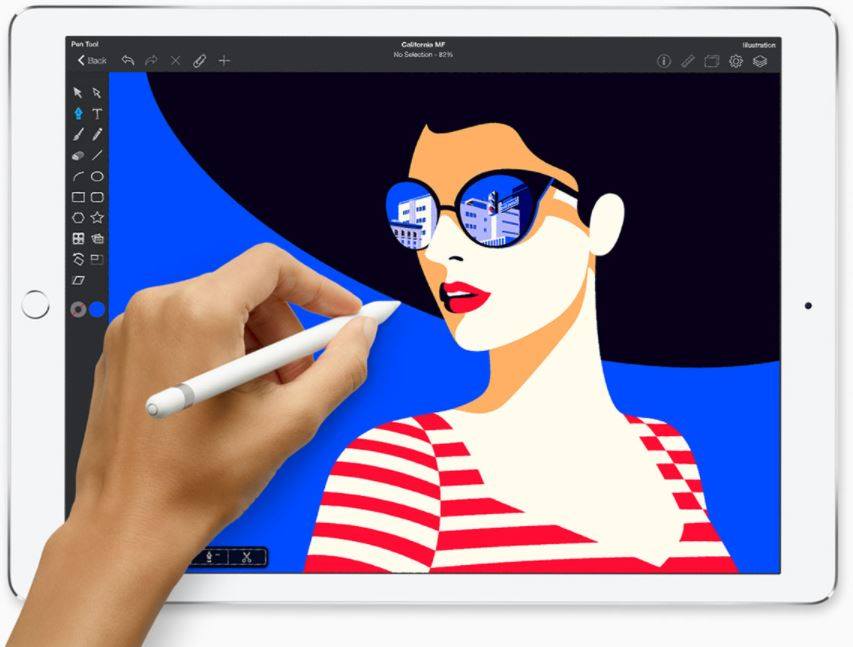This screenshot has width=853, height=647.
Task: Select the Pen tool in the toolbox
Action: pos(78,114)
